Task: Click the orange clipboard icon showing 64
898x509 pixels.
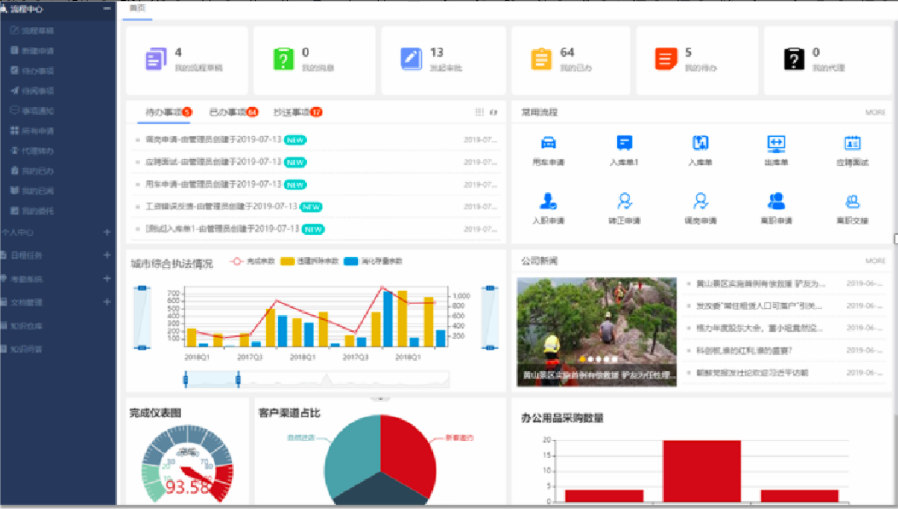Action: pyautogui.click(x=541, y=59)
